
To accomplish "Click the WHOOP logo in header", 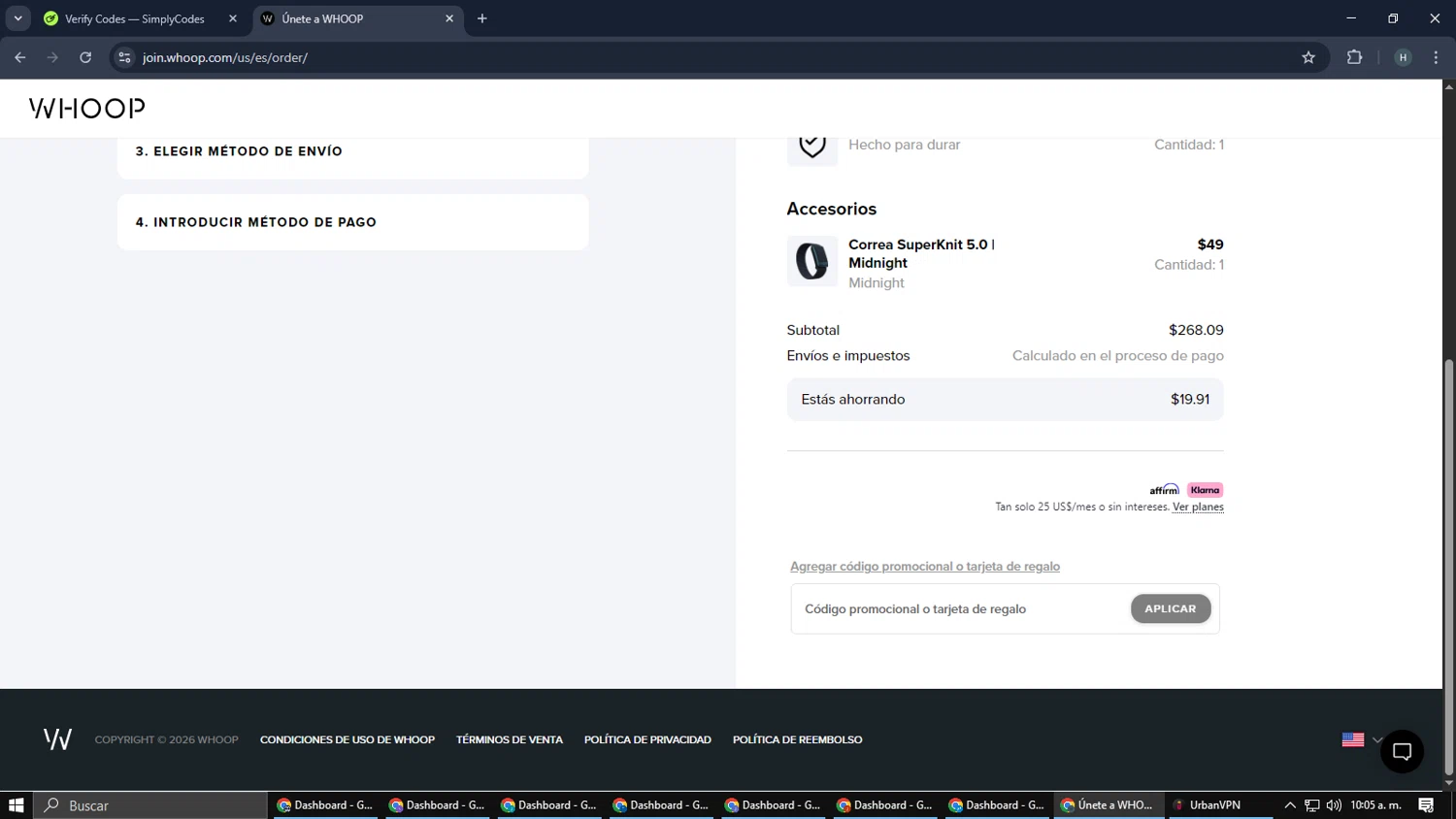I will pos(87,108).
